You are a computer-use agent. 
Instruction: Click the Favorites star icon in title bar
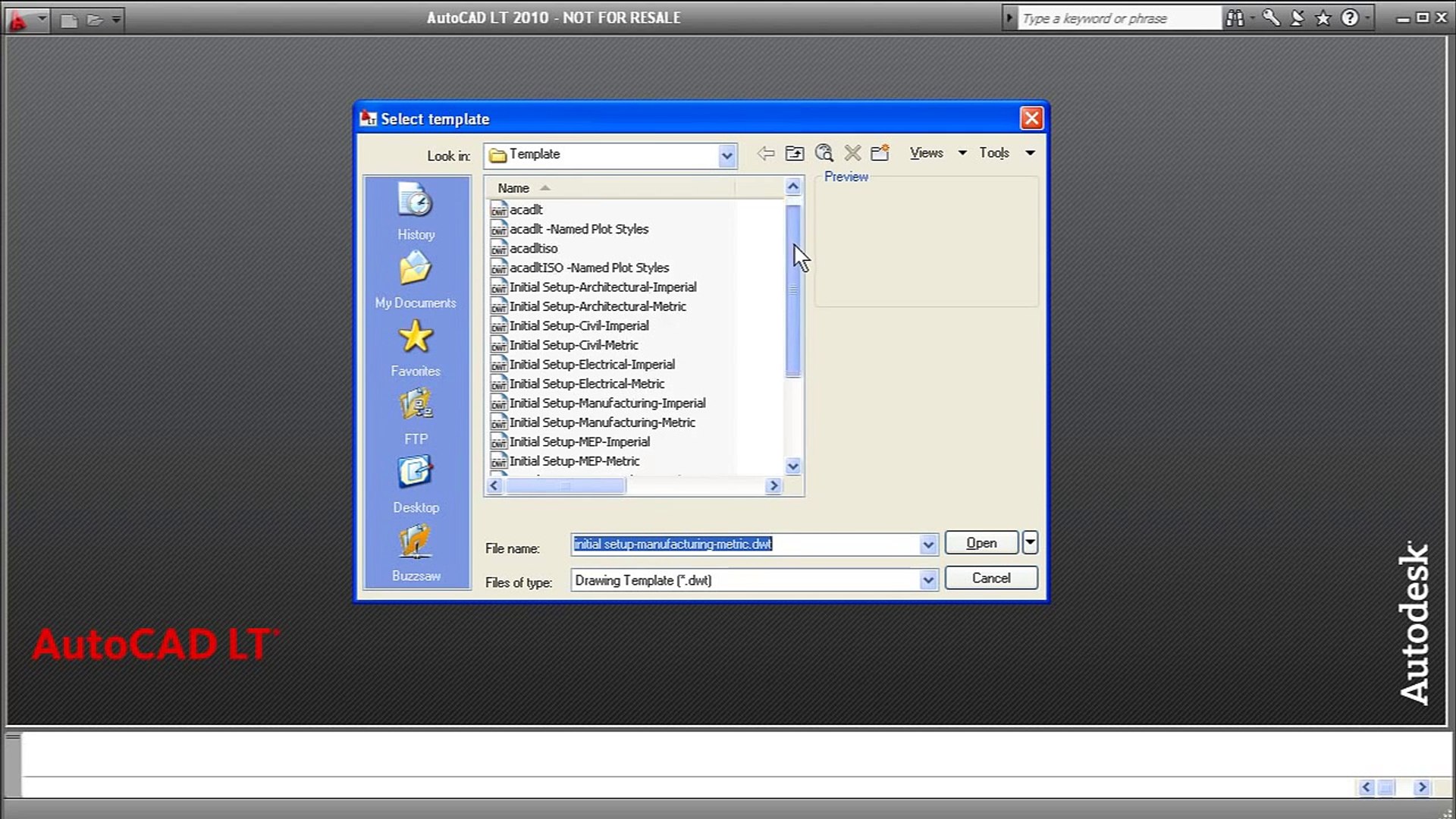click(x=1323, y=18)
